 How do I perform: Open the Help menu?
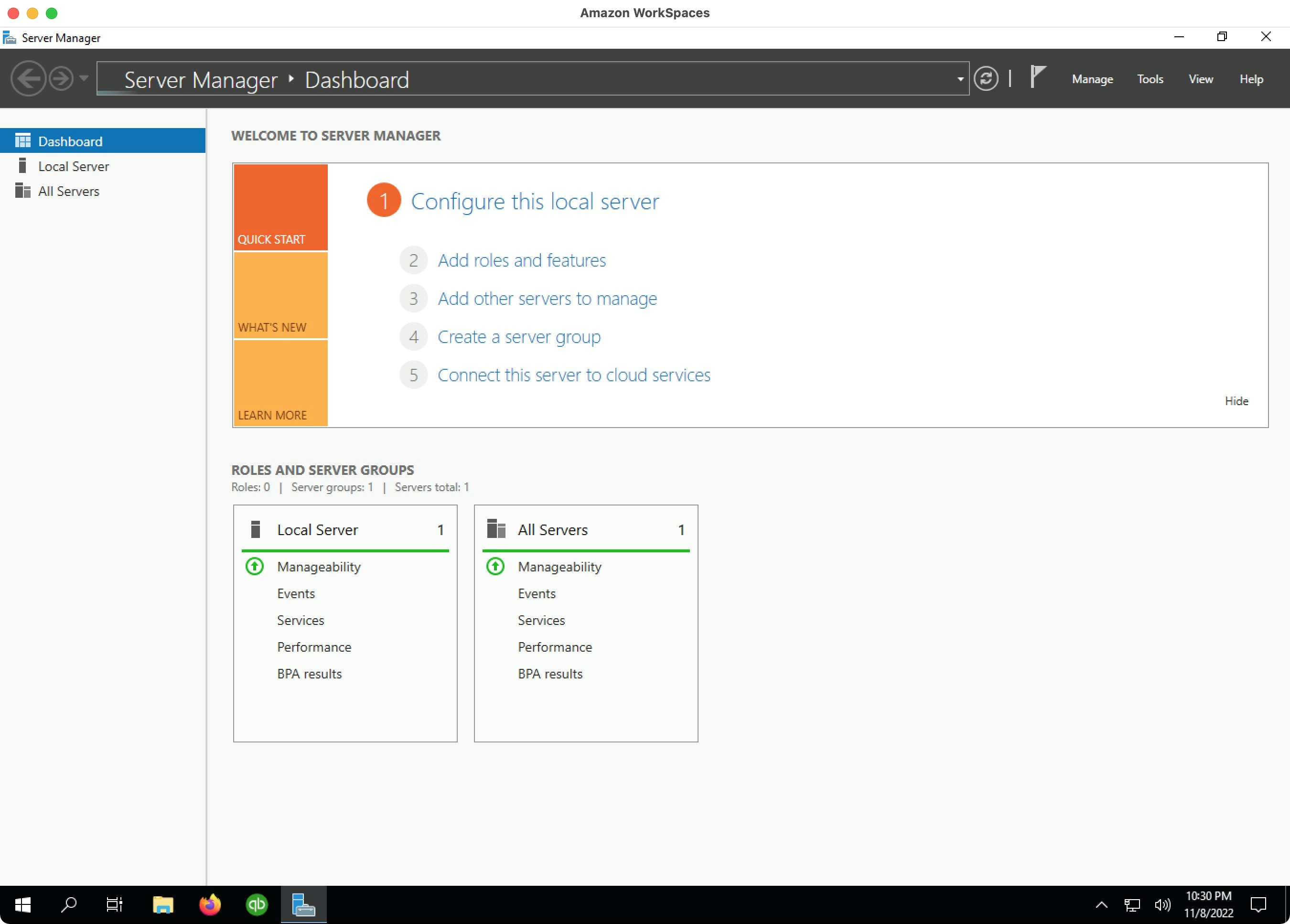point(1251,79)
